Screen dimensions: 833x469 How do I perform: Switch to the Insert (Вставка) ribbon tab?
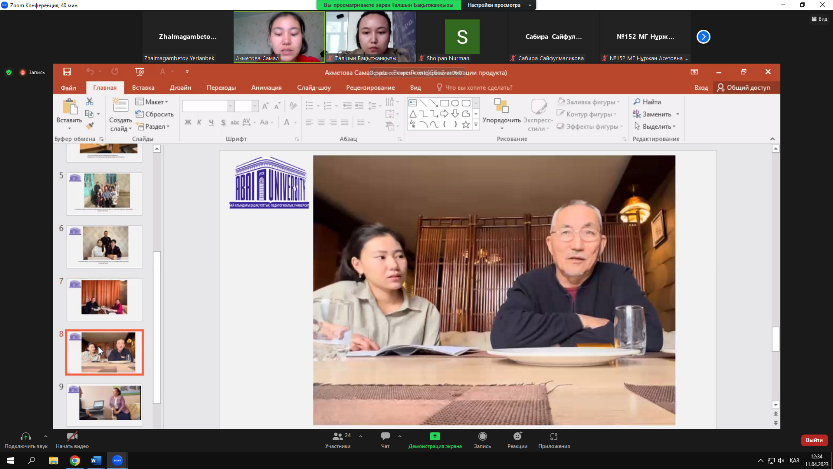pyautogui.click(x=143, y=87)
